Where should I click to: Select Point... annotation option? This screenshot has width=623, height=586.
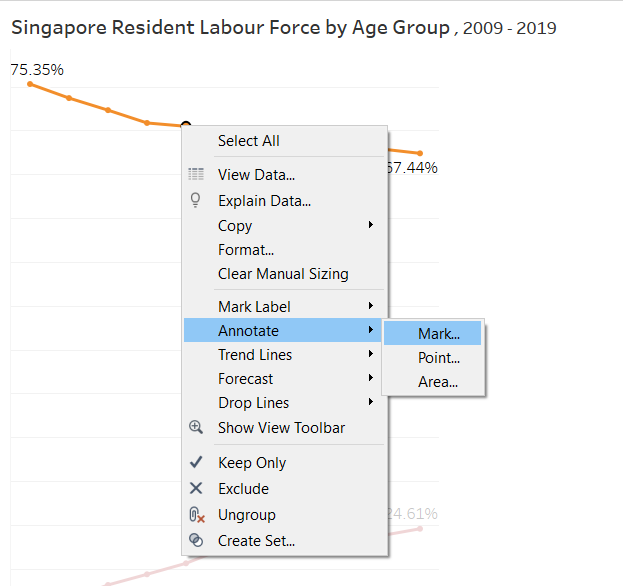(x=439, y=358)
